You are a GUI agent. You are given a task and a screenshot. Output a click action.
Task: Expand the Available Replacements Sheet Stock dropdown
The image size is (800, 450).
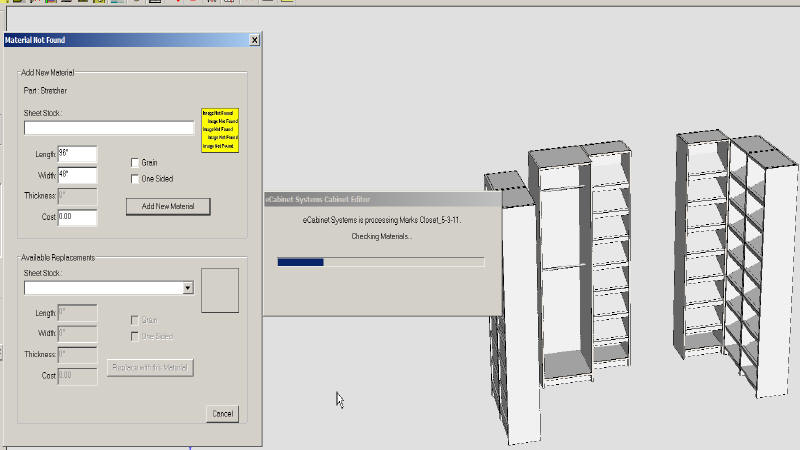(188, 288)
